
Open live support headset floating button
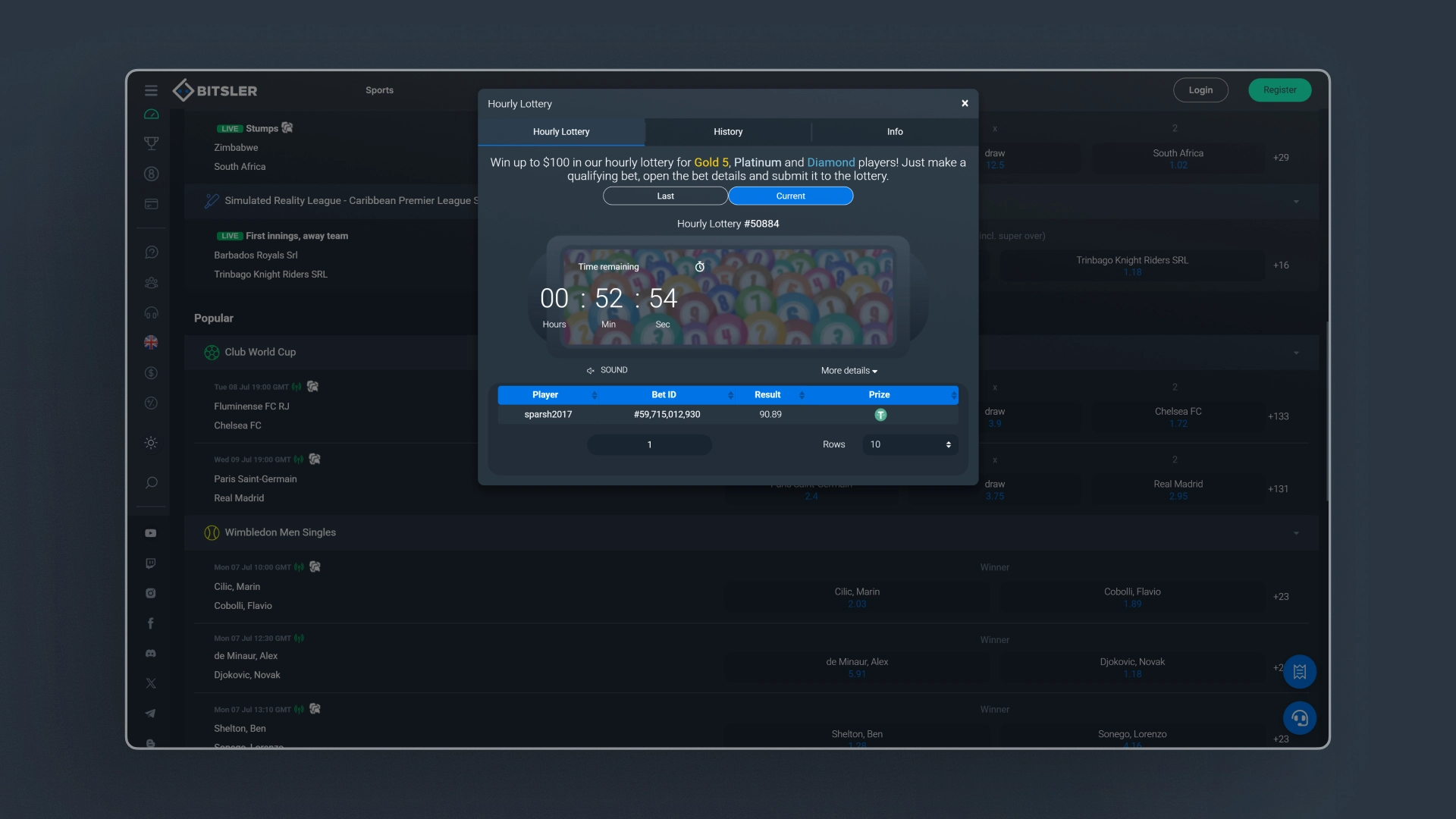coord(1299,718)
